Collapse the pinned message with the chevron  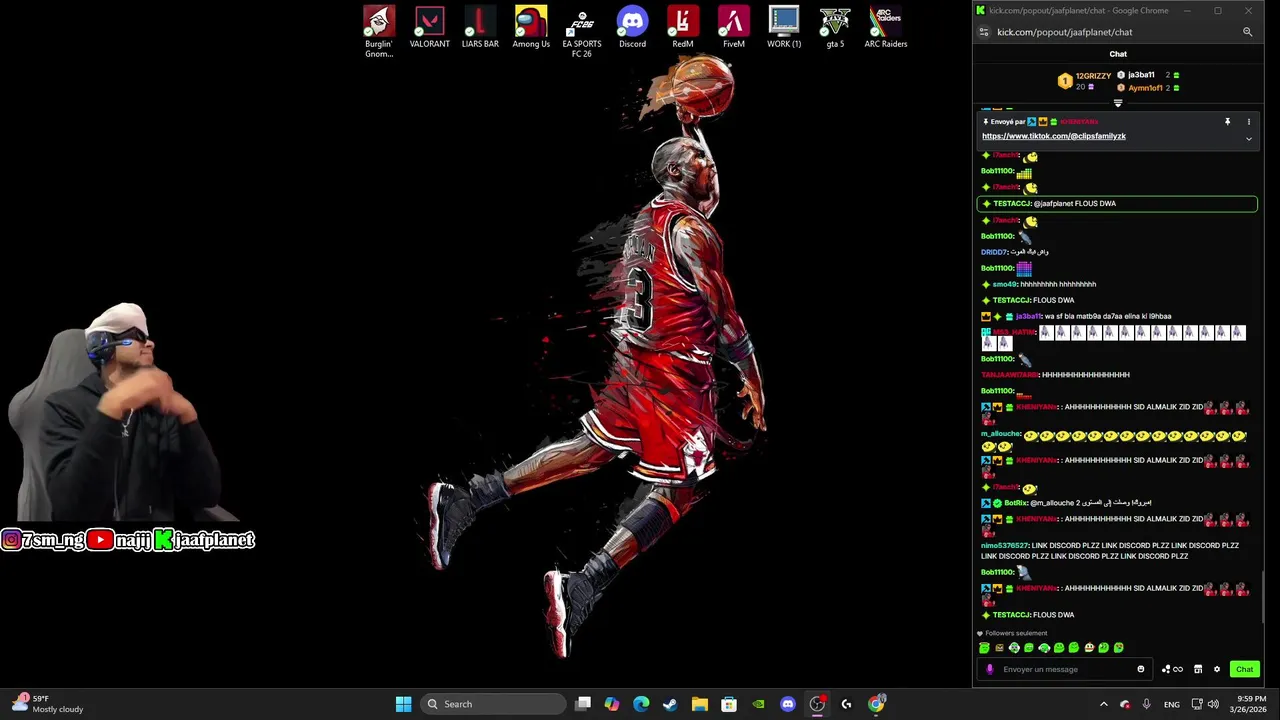[1248, 139]
